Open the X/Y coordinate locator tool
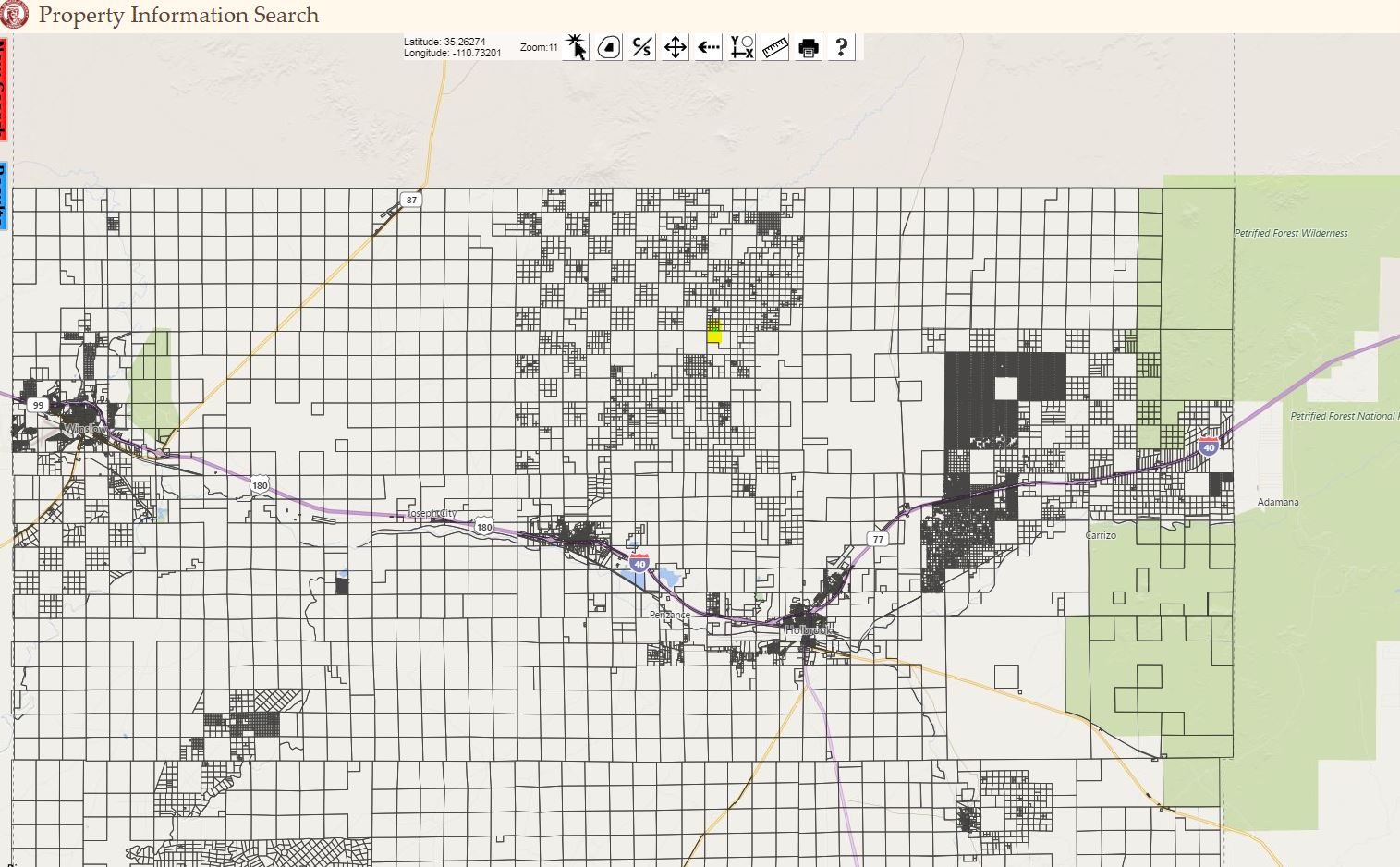1400x867 pixels. (x=742, y=47)
